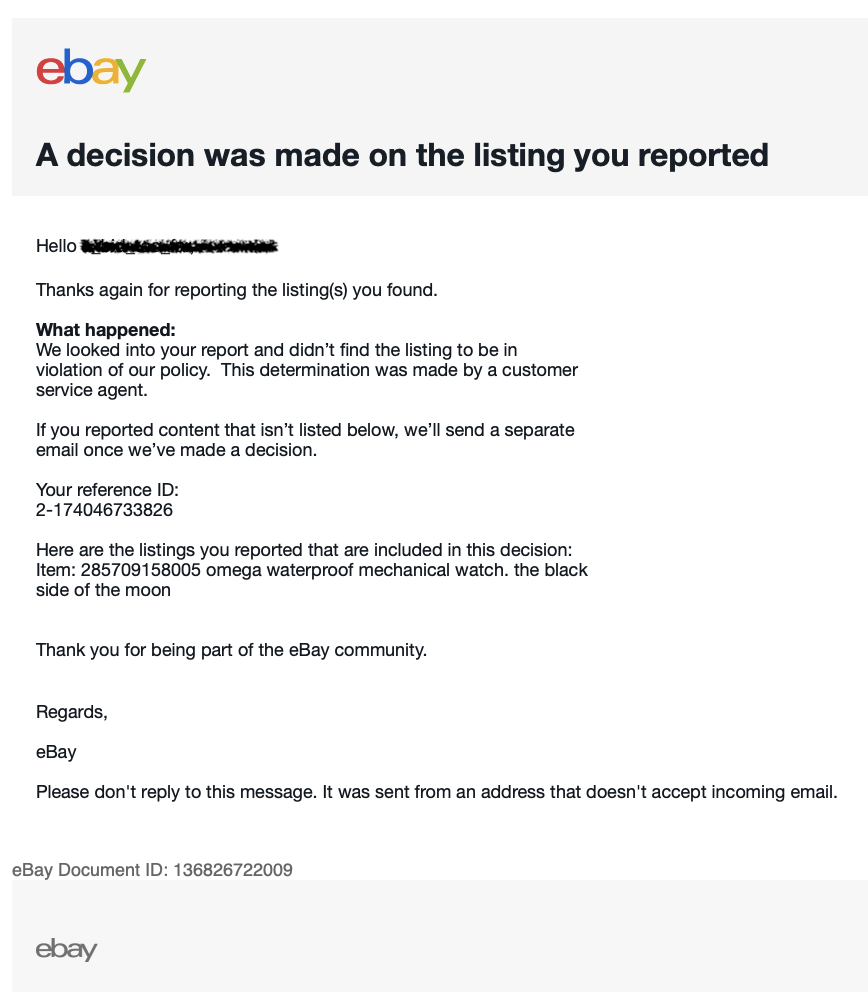Click the 'customer service agent' sentence
This screenshot has height=992, width=868.
tap(306, 380)
